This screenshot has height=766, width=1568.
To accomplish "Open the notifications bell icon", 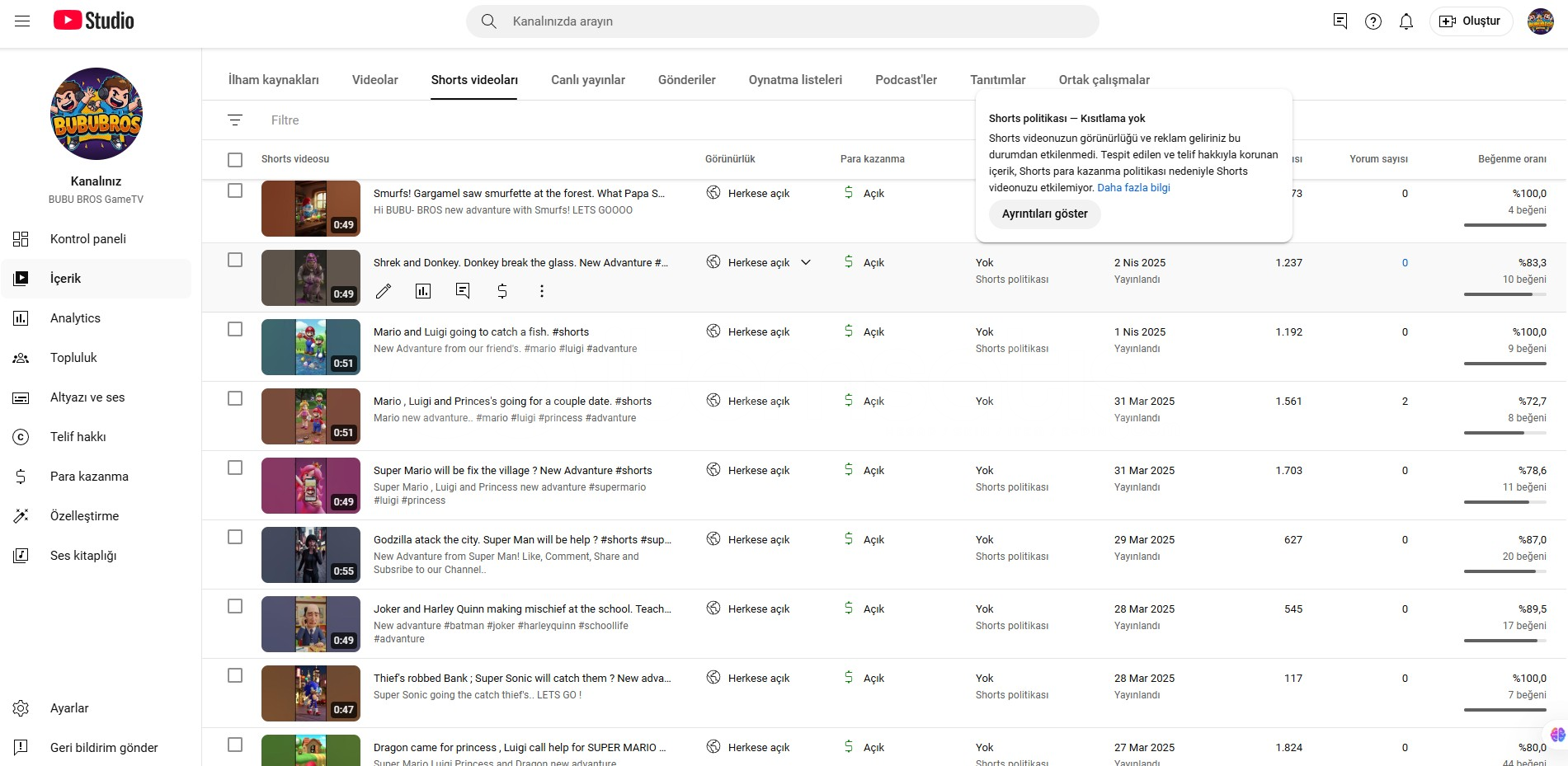I will (x=1406, y=21).
